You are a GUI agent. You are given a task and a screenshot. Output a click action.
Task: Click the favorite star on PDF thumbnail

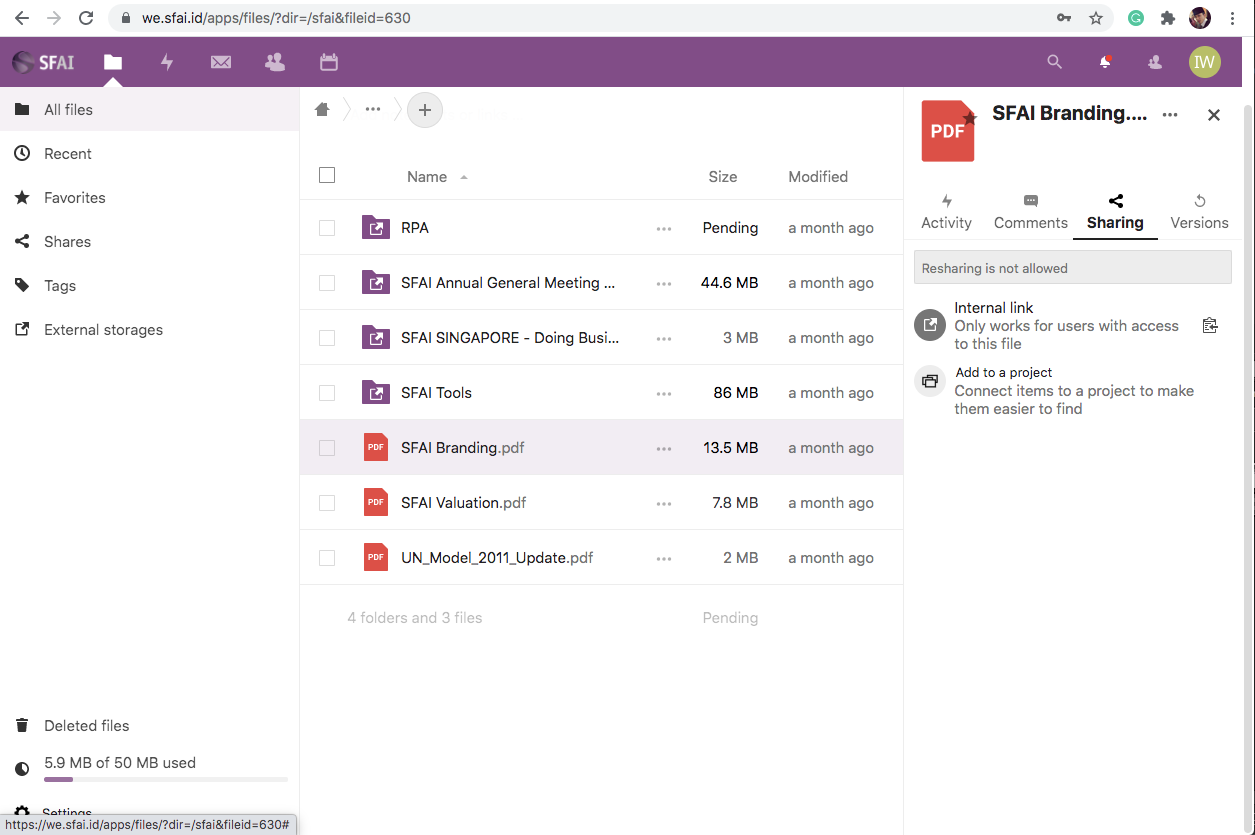(969, 118)
